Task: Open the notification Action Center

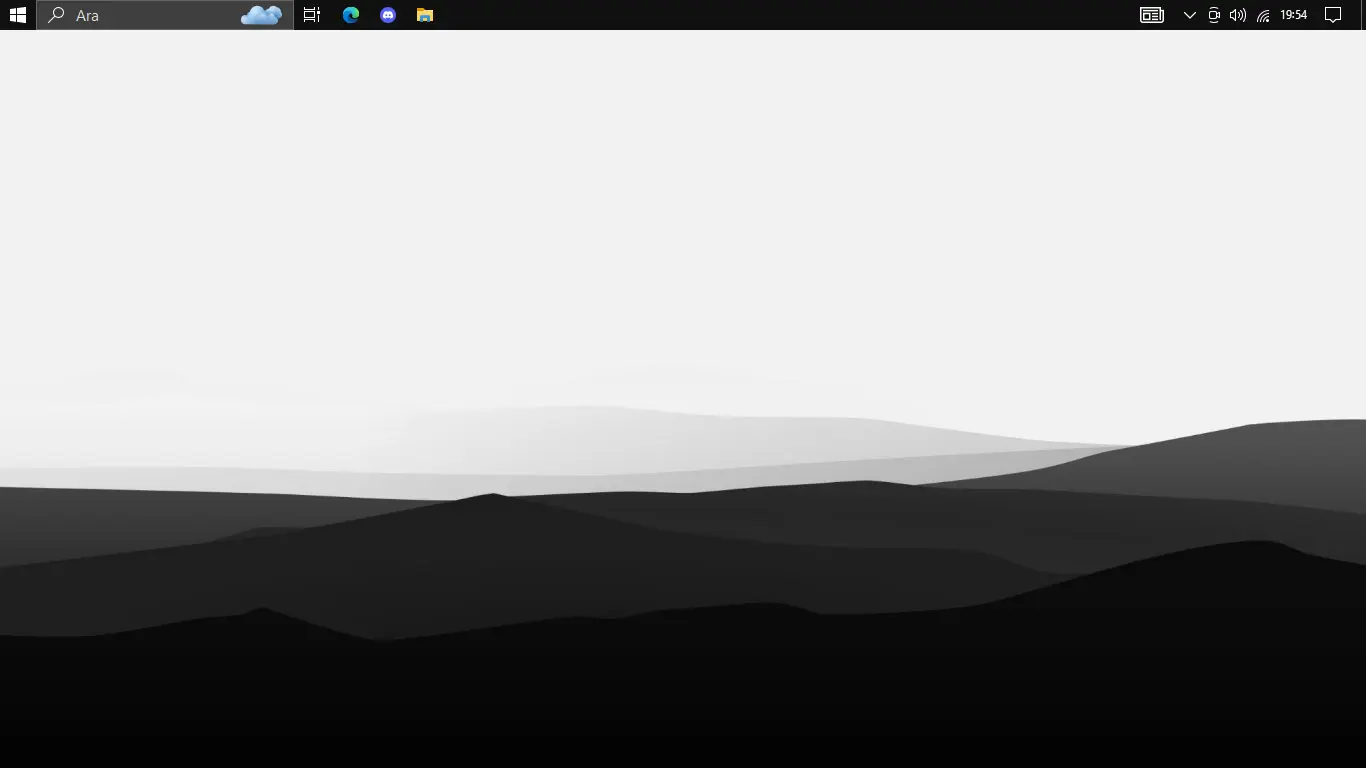Action: pos(1333,15)
